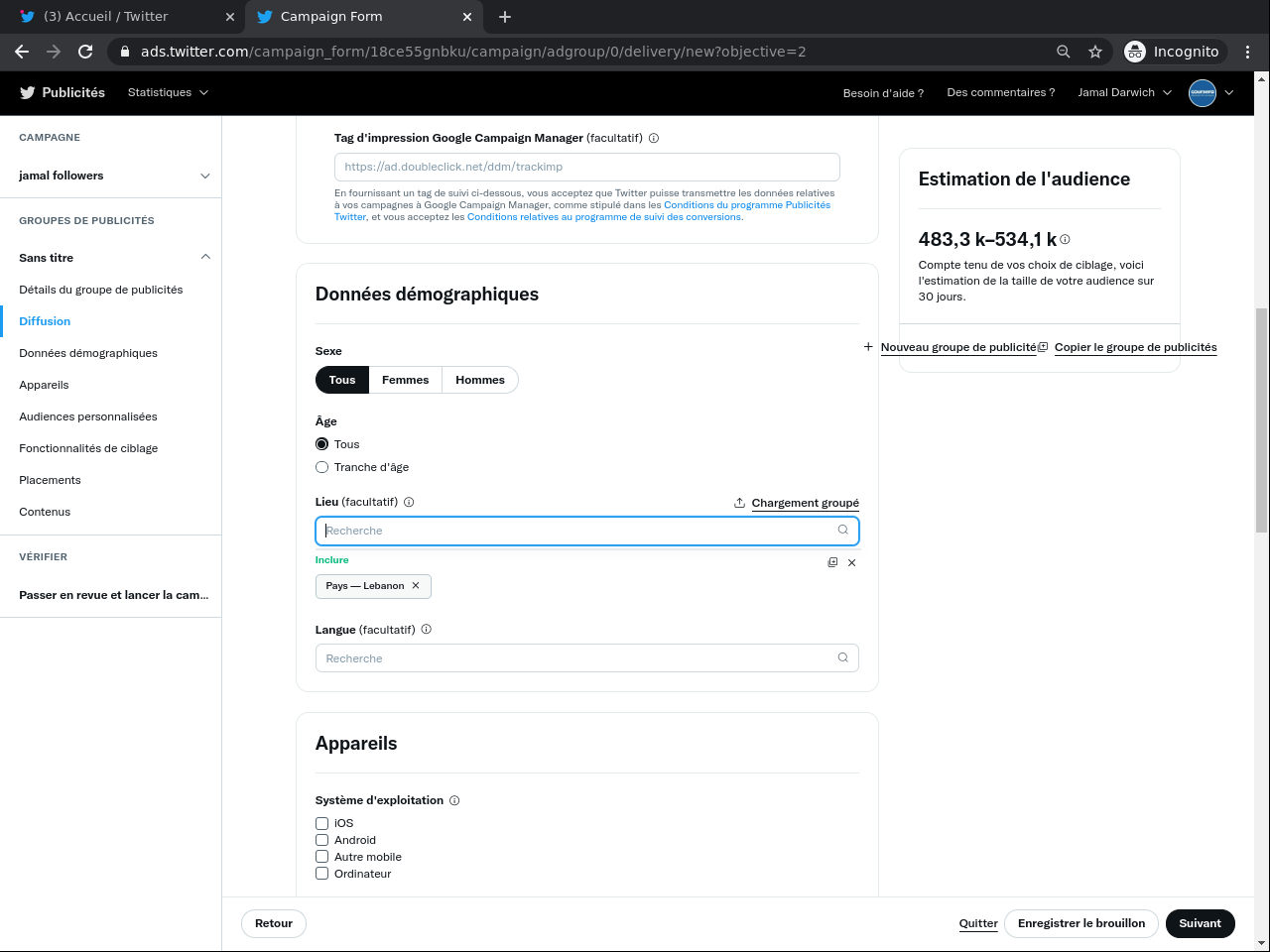This screenshot has width=1270, height=952.
Task: Enable the Android checkbox
Action: pyautogui.click(x=321, y=840)
